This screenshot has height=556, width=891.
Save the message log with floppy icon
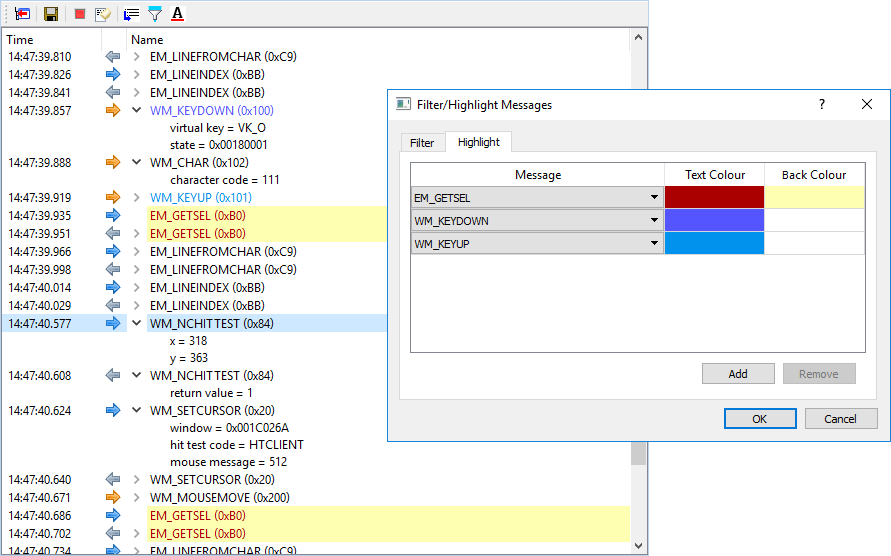click(51, 14)
